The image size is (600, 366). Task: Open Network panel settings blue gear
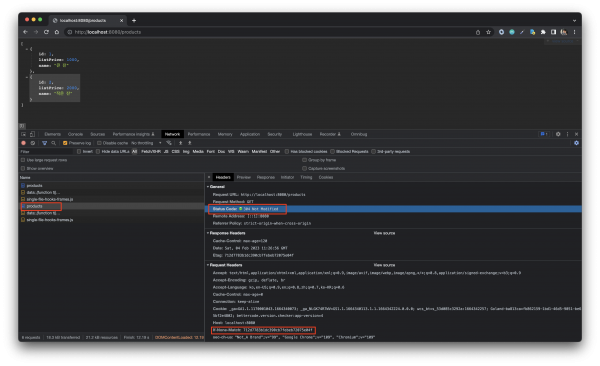576,143
